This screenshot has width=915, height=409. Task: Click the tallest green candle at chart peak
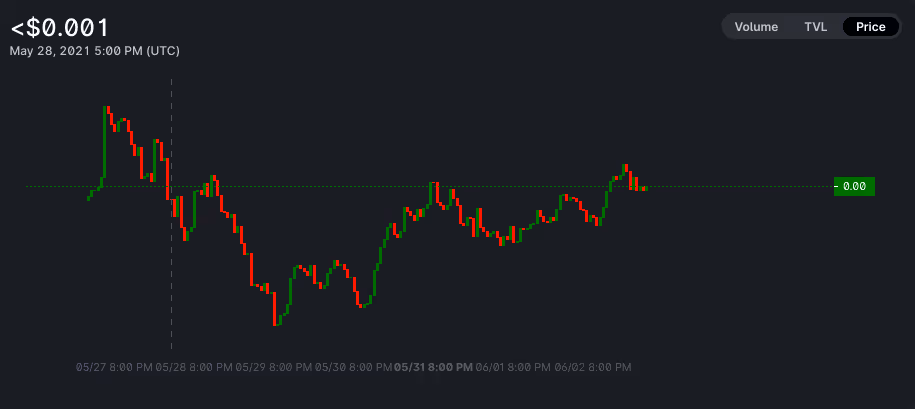point(104,142)
